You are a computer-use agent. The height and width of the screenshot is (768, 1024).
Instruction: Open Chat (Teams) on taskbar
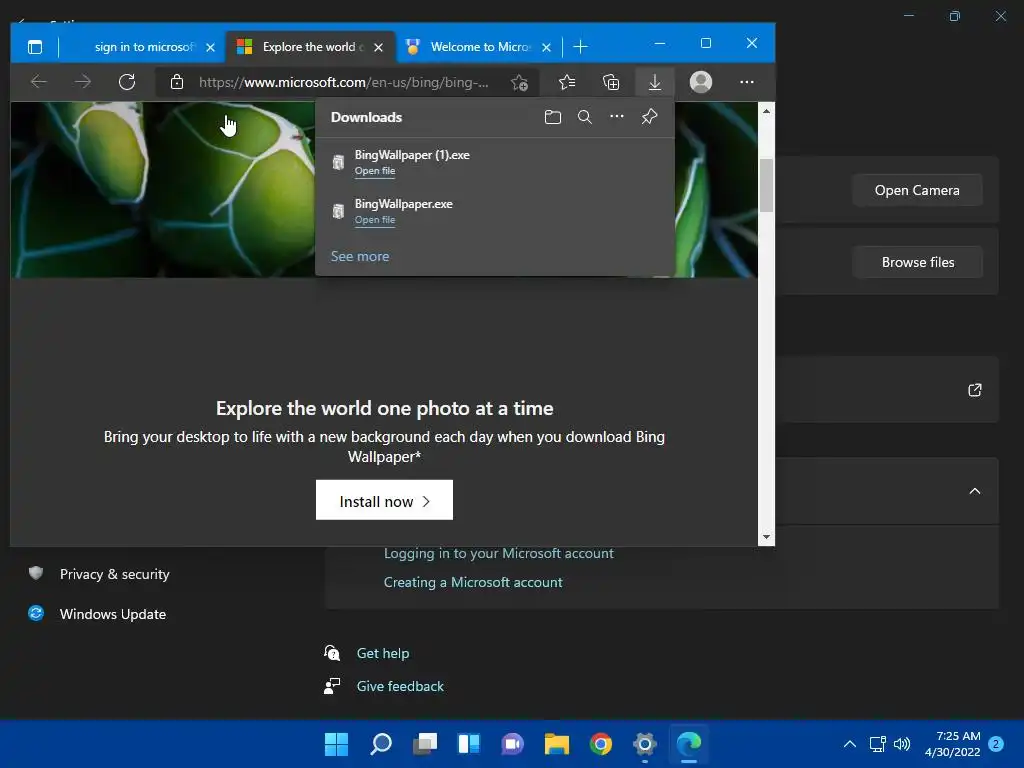pos(513,744)
